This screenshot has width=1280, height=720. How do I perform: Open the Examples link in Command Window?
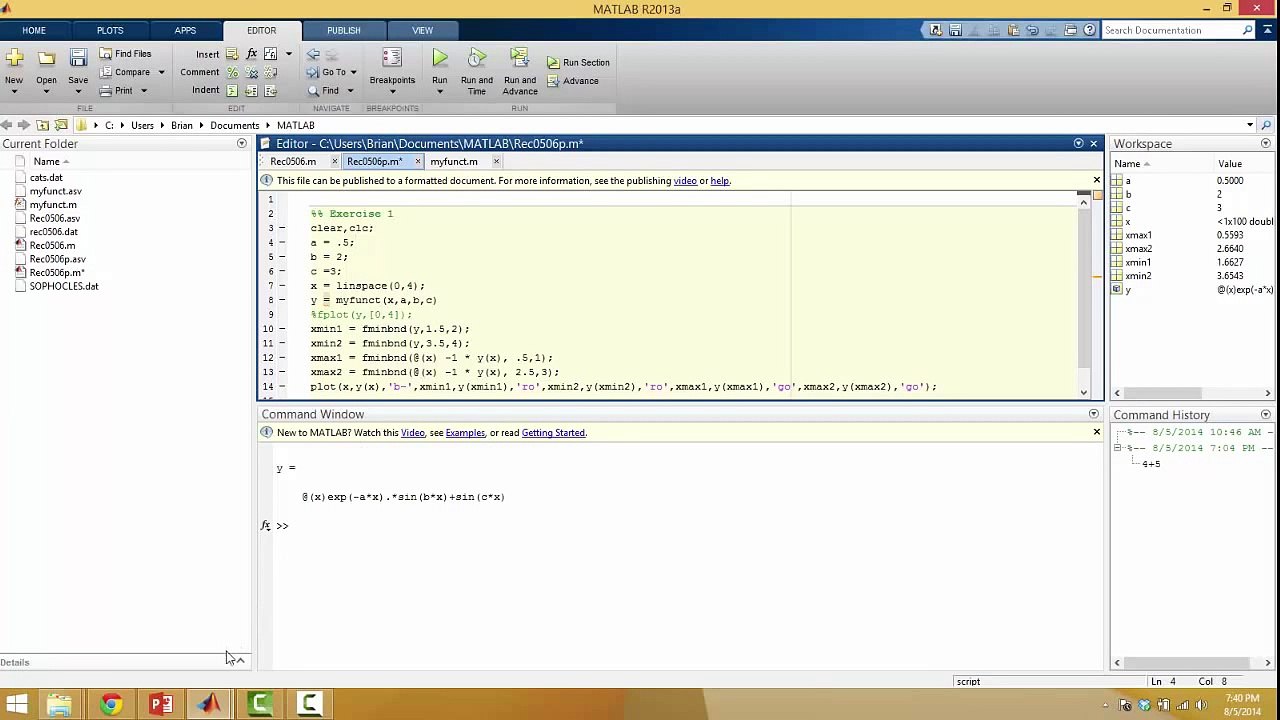pos(465,433)
